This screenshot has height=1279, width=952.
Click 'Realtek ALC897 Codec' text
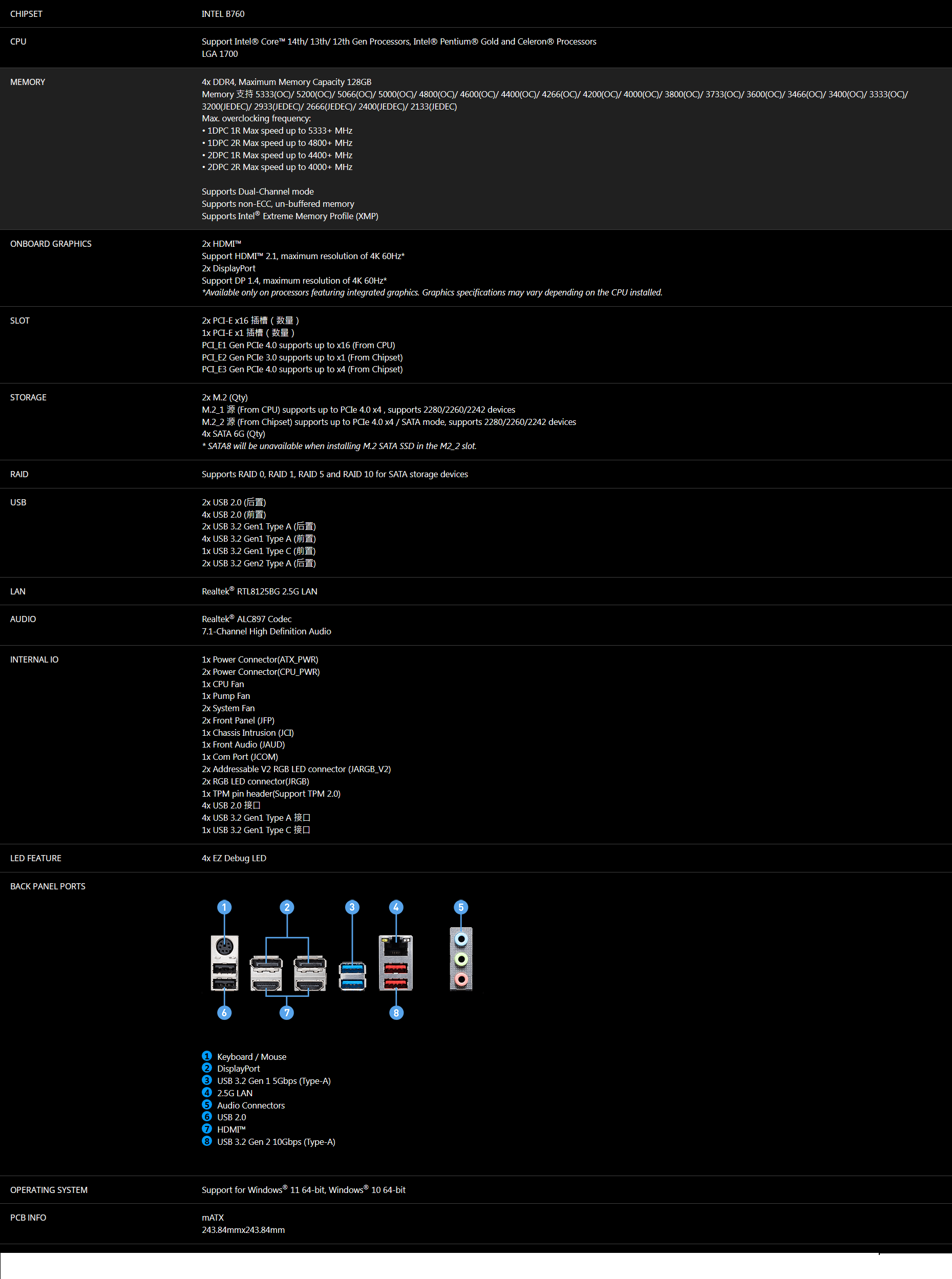[247, 619]
